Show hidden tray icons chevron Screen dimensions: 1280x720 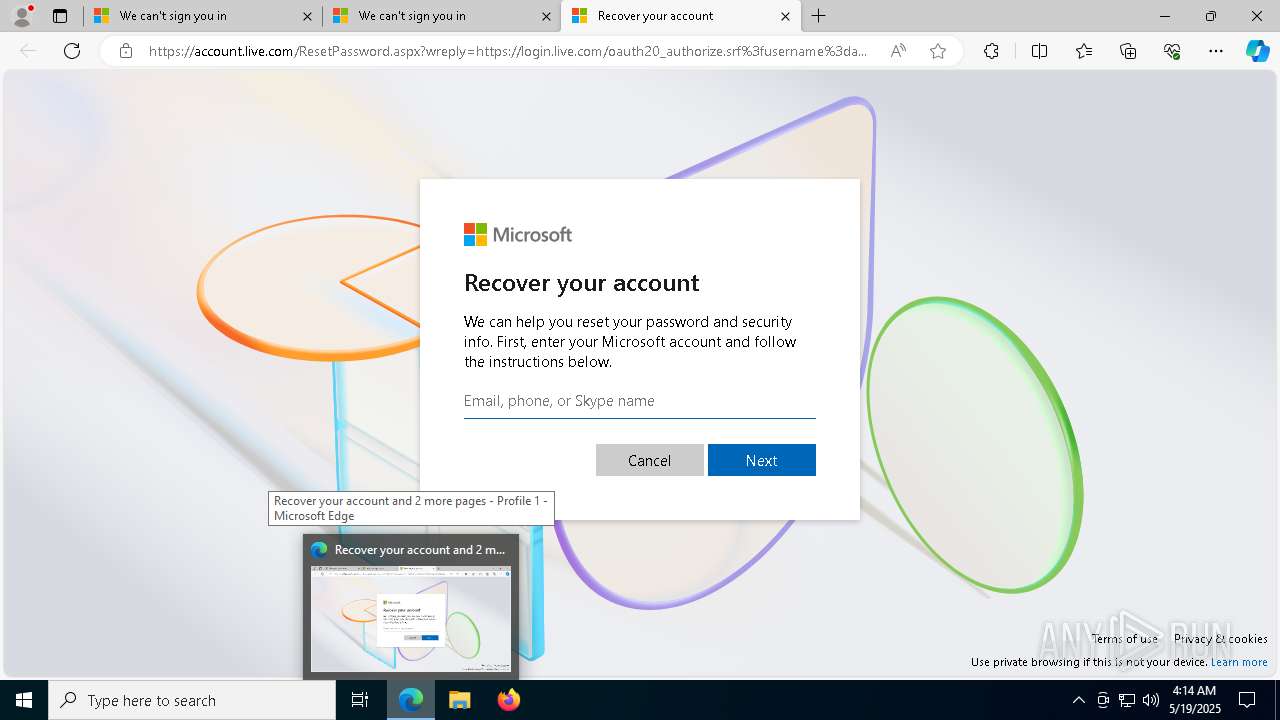point(1078,700)
